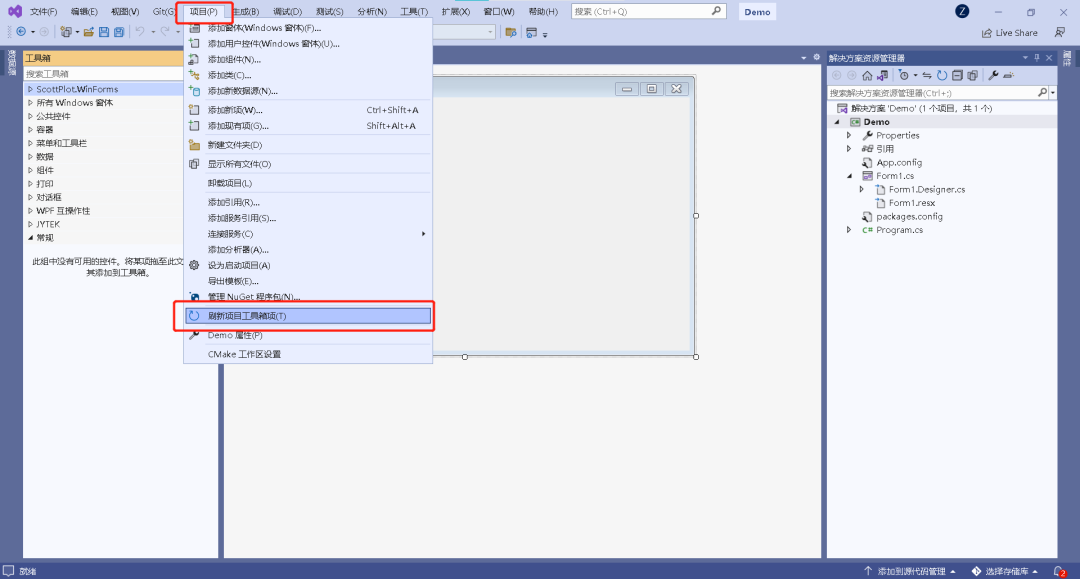This screenshot has height=579, width=1080.
Task: Click the Save All toolbar icon
Action: [119, 32]
